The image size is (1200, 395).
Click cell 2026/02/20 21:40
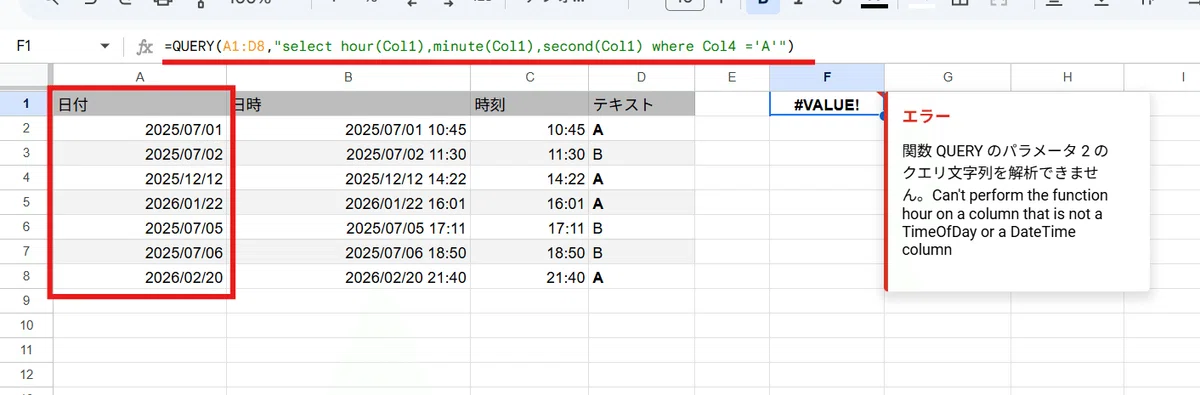coord(348,277)
